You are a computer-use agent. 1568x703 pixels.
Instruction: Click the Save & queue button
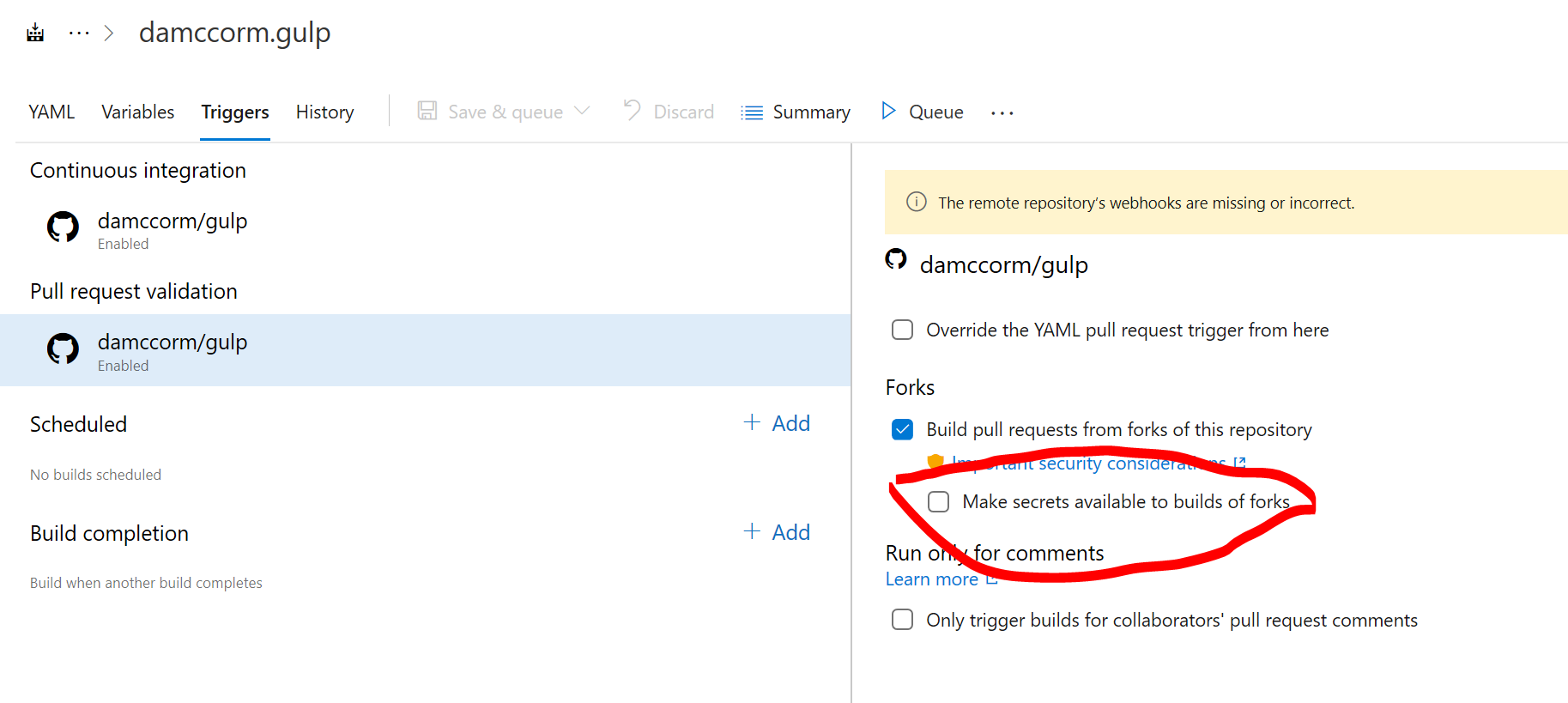click(x=504, y=112)
